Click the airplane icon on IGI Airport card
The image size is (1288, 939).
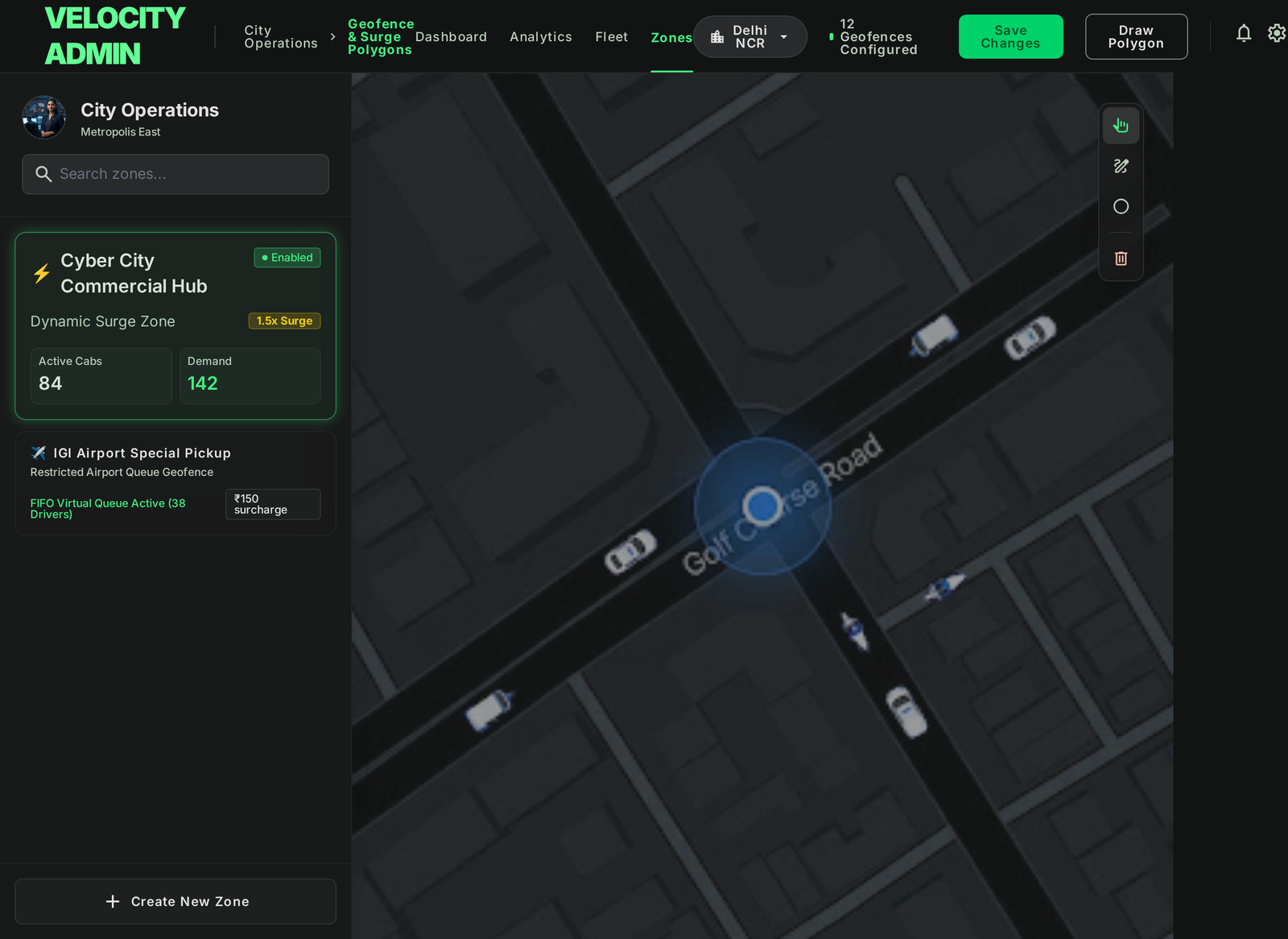[x=38, y=453]
